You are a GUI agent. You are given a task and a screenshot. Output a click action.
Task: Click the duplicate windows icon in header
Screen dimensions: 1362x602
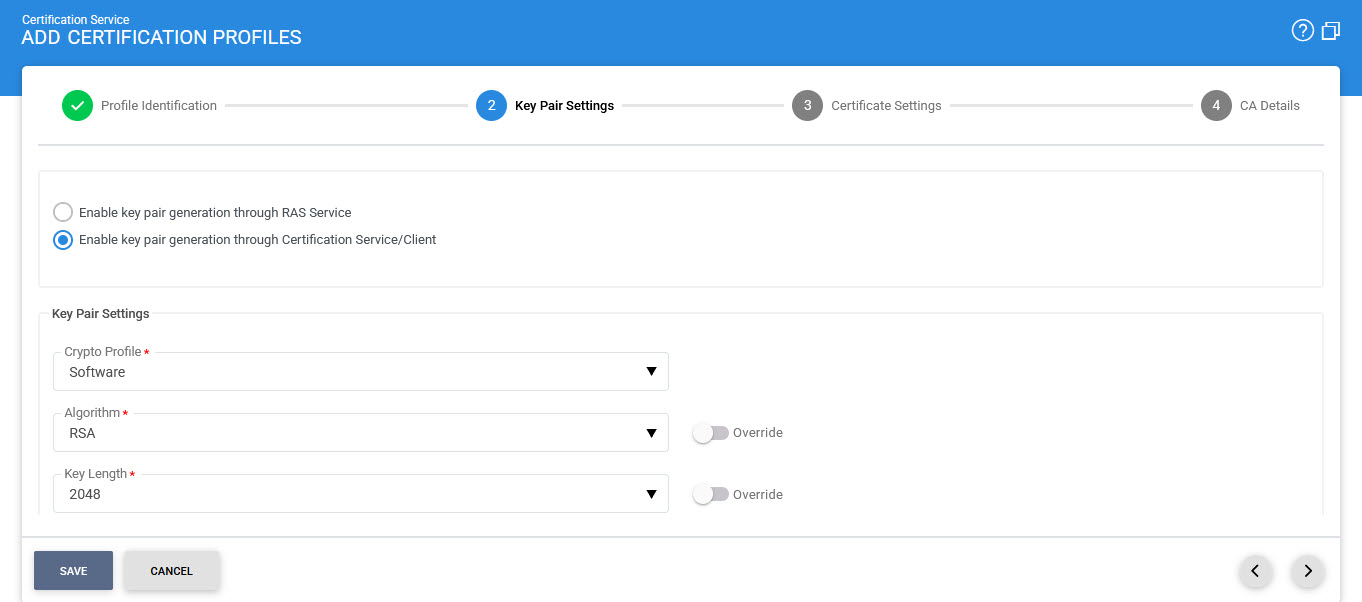tap(1330, 31)
